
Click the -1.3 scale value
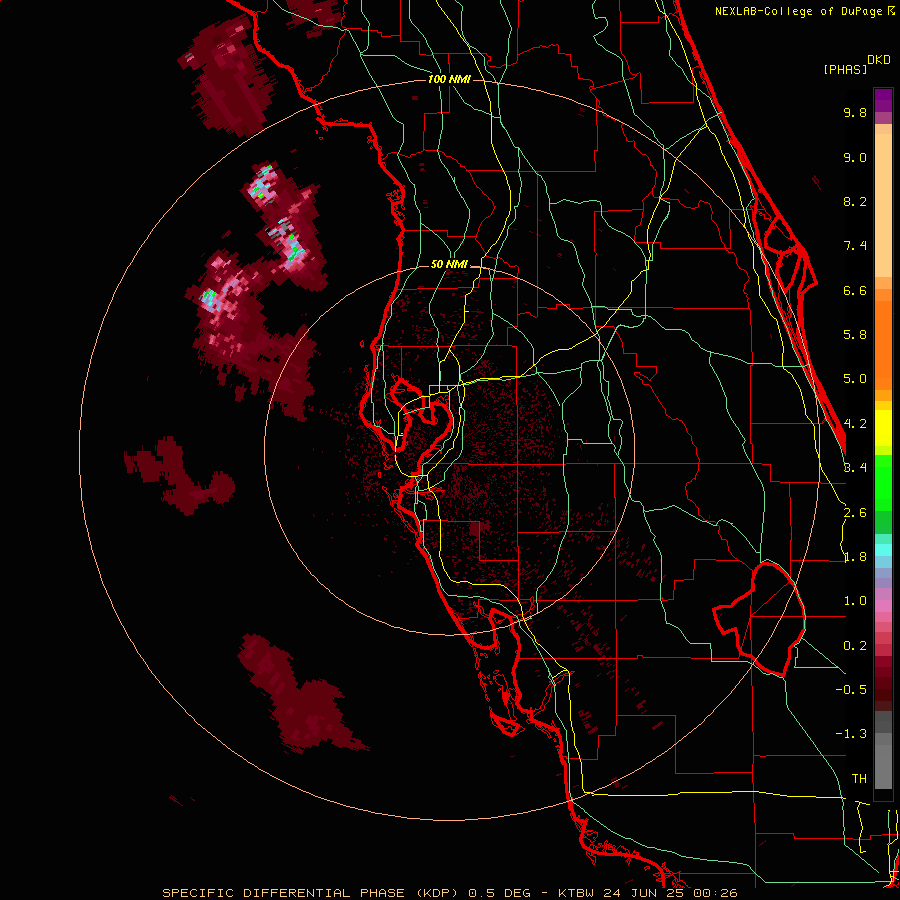click(851, 734)
